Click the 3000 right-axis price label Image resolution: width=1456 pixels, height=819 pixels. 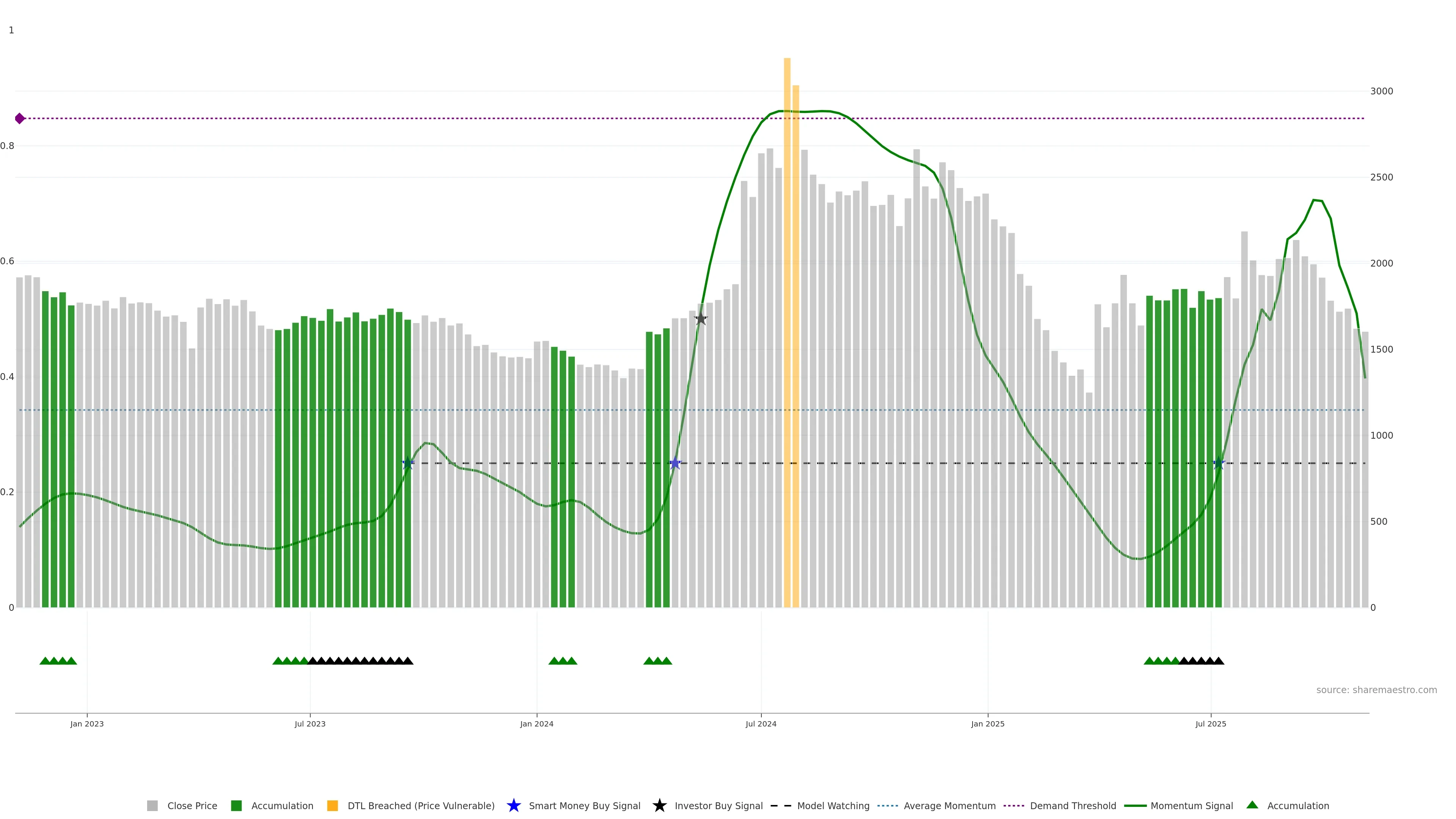[x=1381, y=91]
